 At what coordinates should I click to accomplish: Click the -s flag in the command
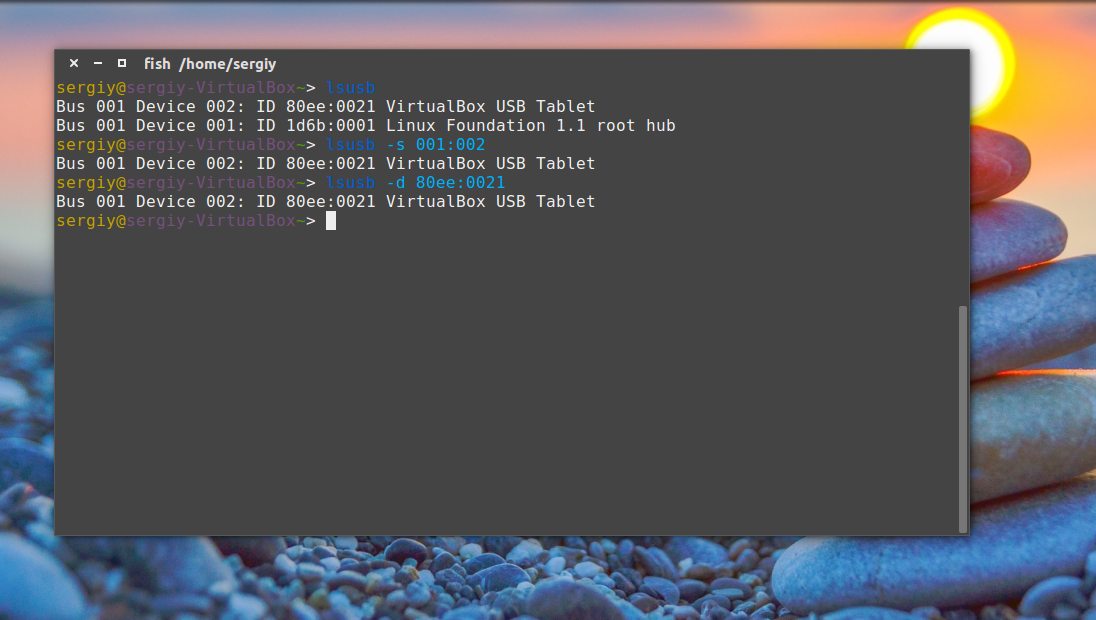pyautogui.click(x=396, y=144)
